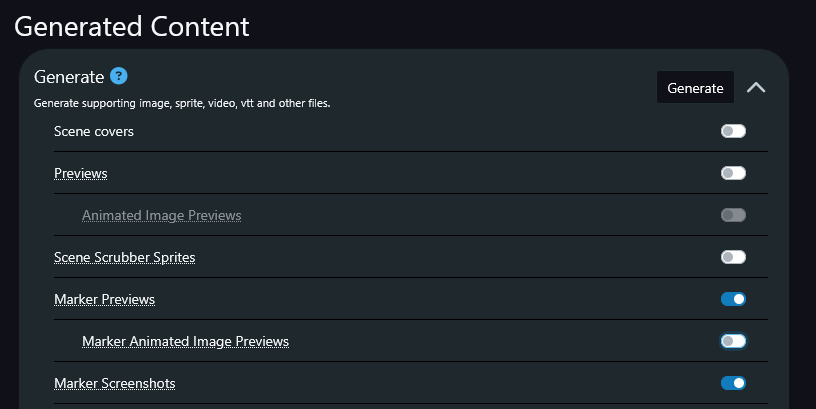Click the blue Generate help question-mark icon
The width and height of the screenshot is (816, 409).
pyautogui.click(x=119, y=76)
